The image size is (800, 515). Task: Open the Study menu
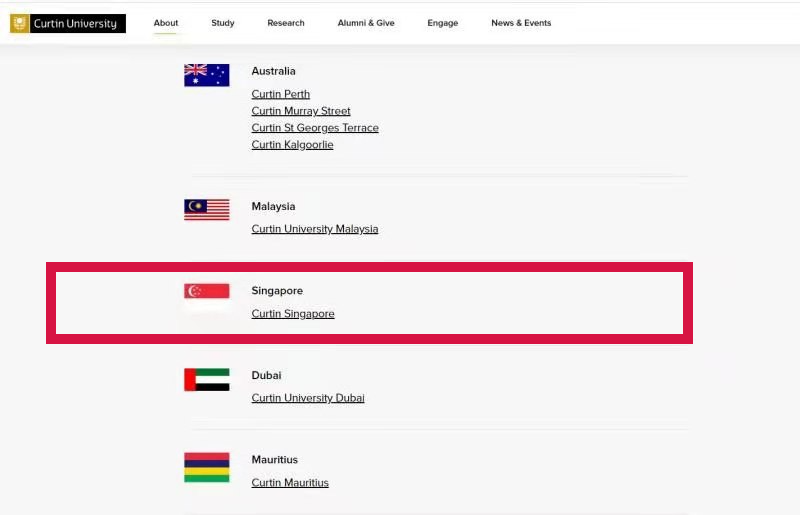coord(223,23)
